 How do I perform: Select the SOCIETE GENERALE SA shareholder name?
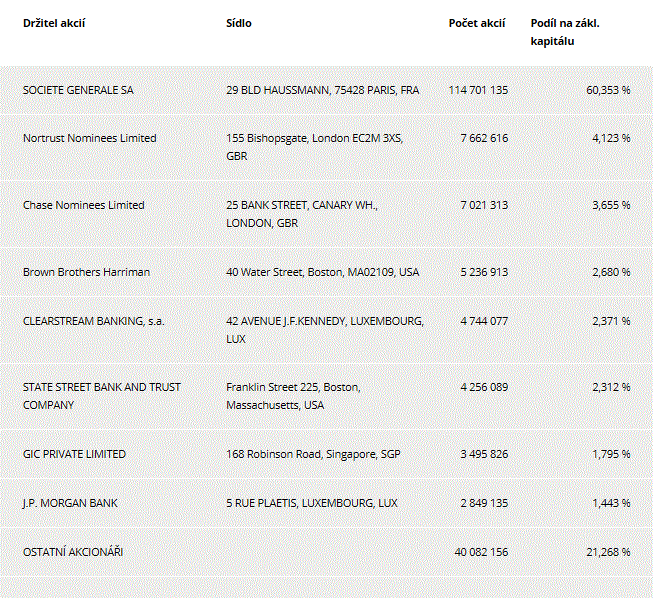pos(78,90)
